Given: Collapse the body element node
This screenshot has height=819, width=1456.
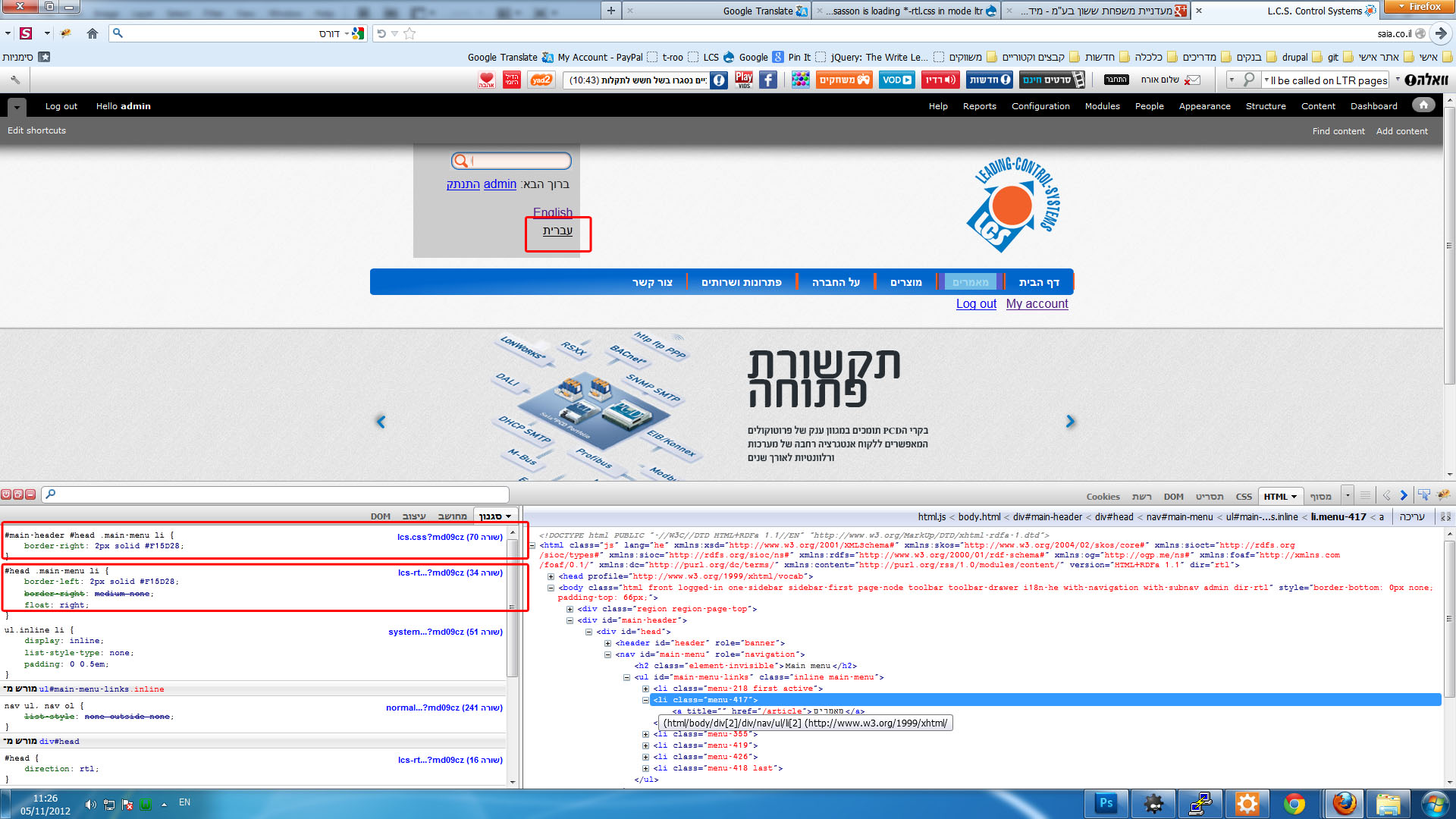Looking at the screenshot, I should click(x=551, y=588).
